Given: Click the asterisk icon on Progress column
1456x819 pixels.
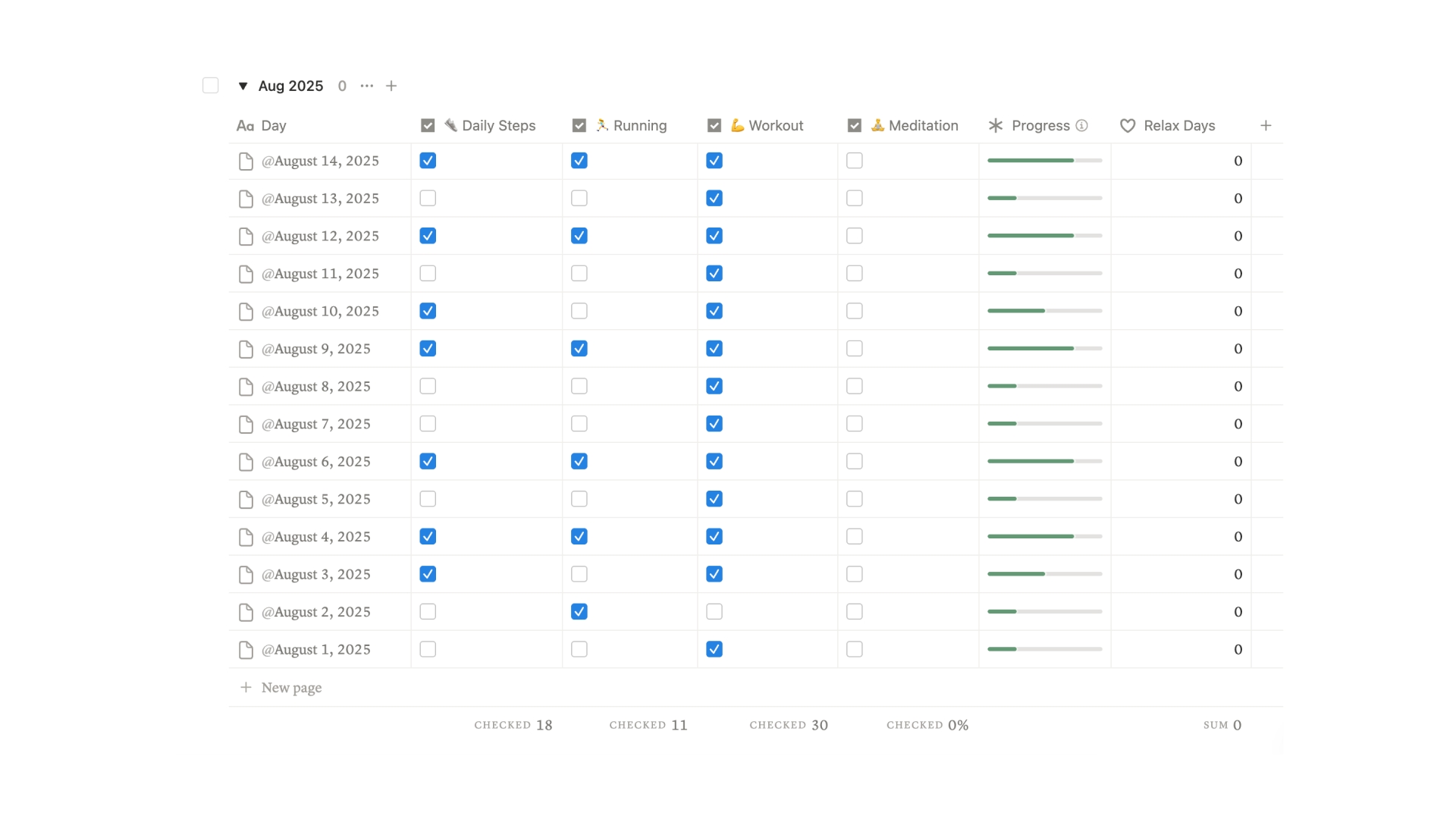Looking at the screenshot, I should tap(996, 126).
